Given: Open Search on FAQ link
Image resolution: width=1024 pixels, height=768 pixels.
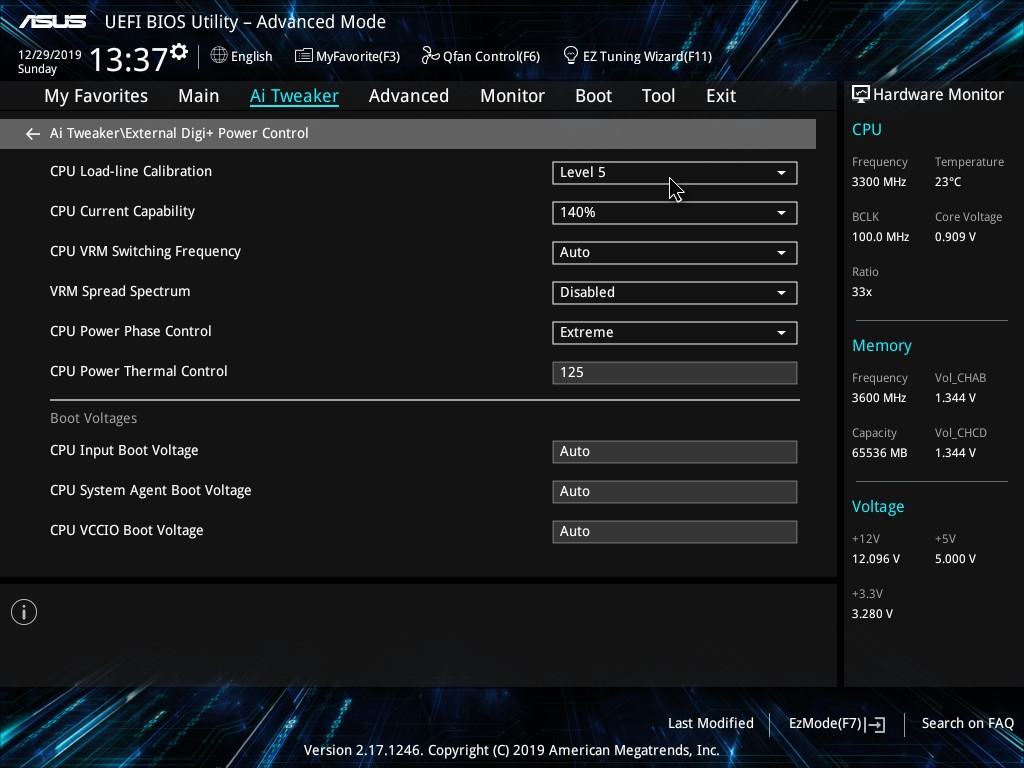Looking at the screenshot, I should 967,723.
